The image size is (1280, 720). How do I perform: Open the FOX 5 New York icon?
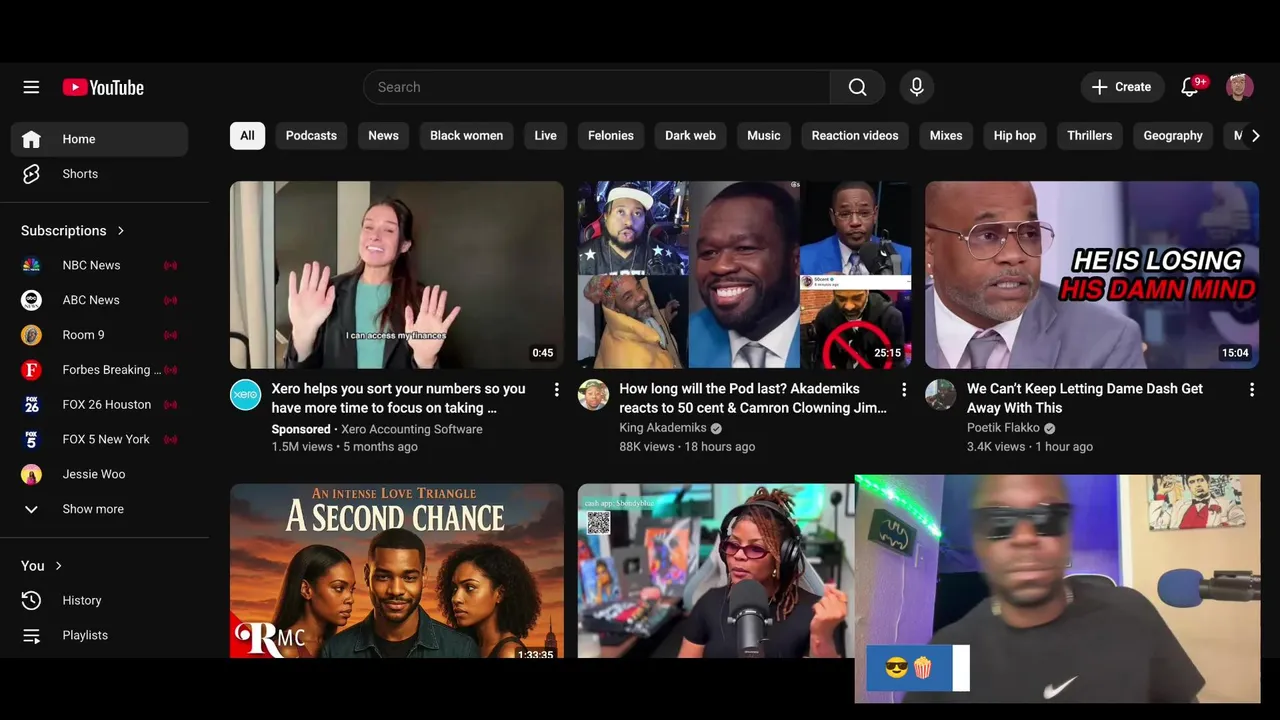click(31, 439)
